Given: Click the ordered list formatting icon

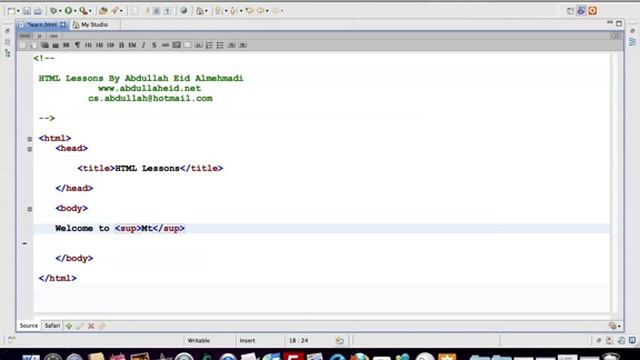Looking at the screenshot, I should click(x=209, y=45).
